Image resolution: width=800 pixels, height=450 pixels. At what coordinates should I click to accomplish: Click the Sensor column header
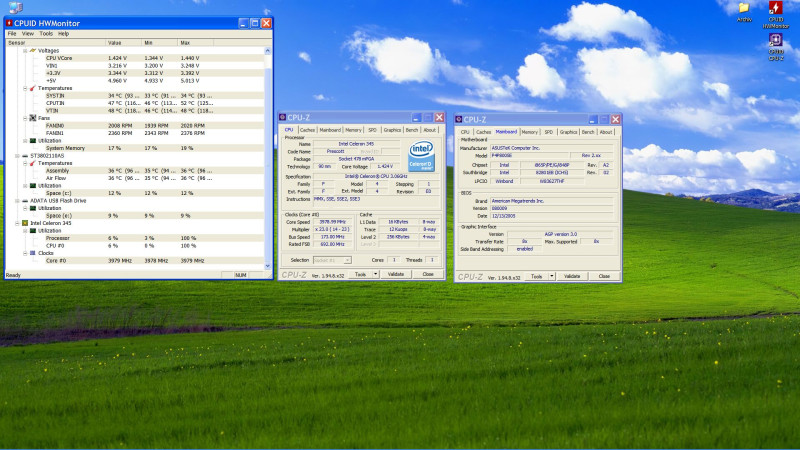[x=55, y=43]
